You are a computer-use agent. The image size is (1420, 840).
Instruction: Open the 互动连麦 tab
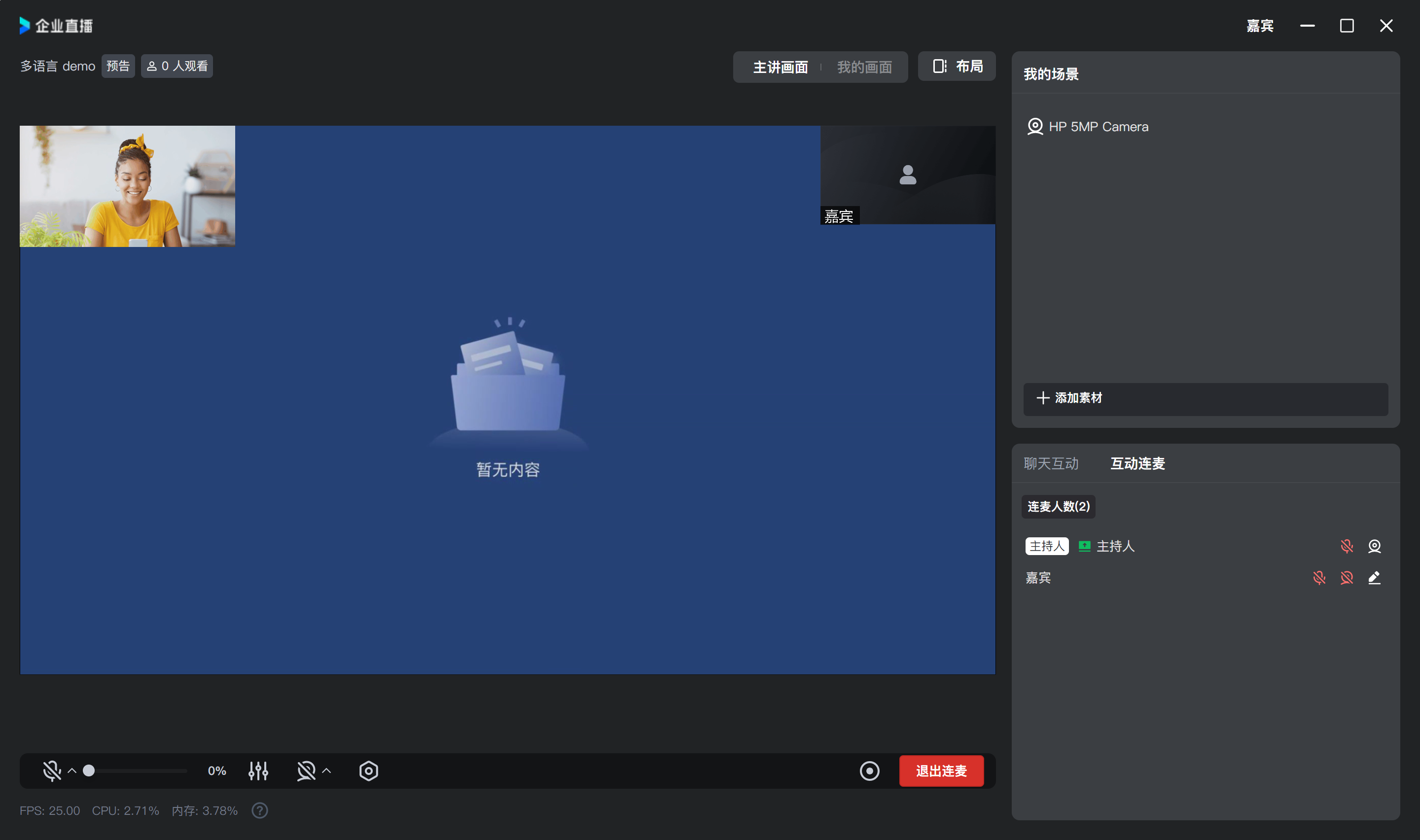pos(1137,463)
